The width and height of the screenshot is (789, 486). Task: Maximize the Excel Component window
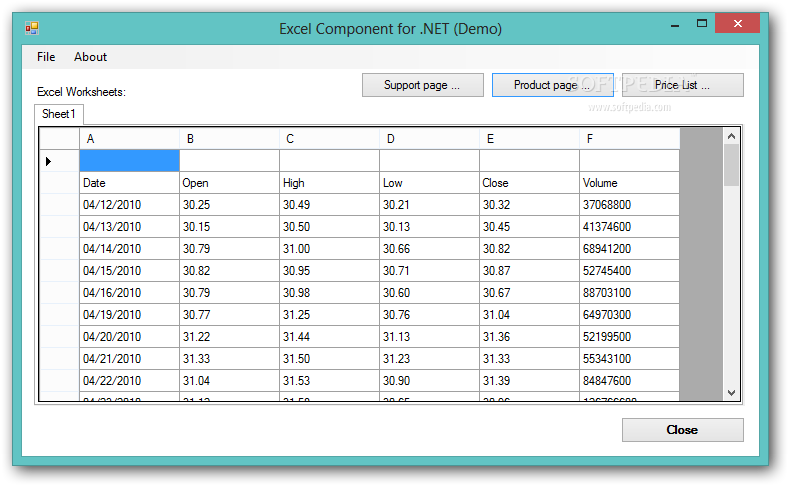point(701,24)
